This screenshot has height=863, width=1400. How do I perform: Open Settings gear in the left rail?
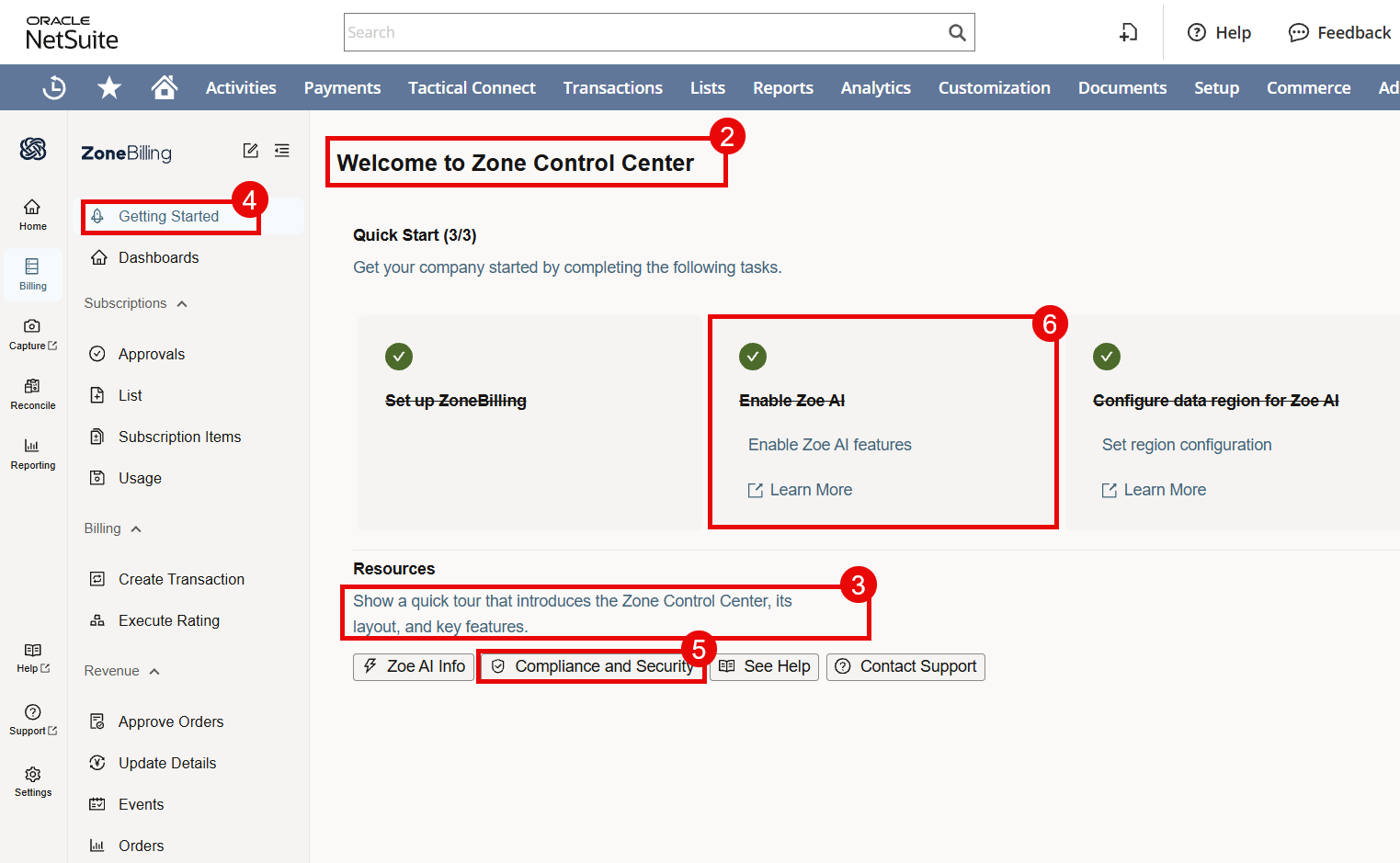click(33, 781)
